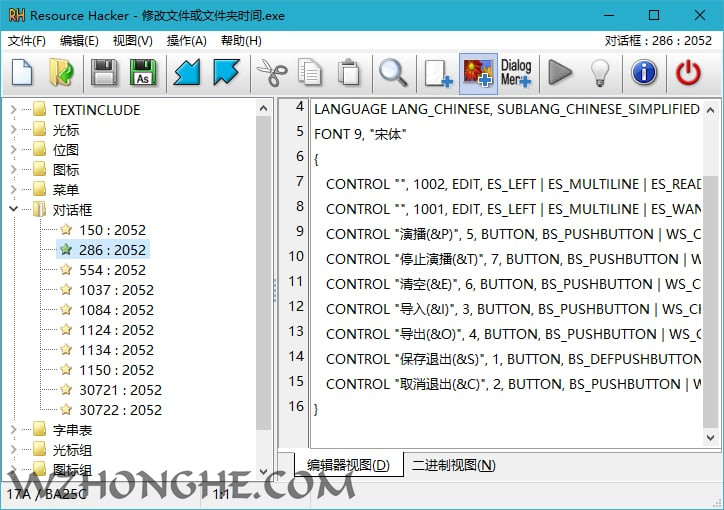Click the tree panel scrollbar thumb
The height and width of the screenshot is (510, 724).
[x=263, y=273]
